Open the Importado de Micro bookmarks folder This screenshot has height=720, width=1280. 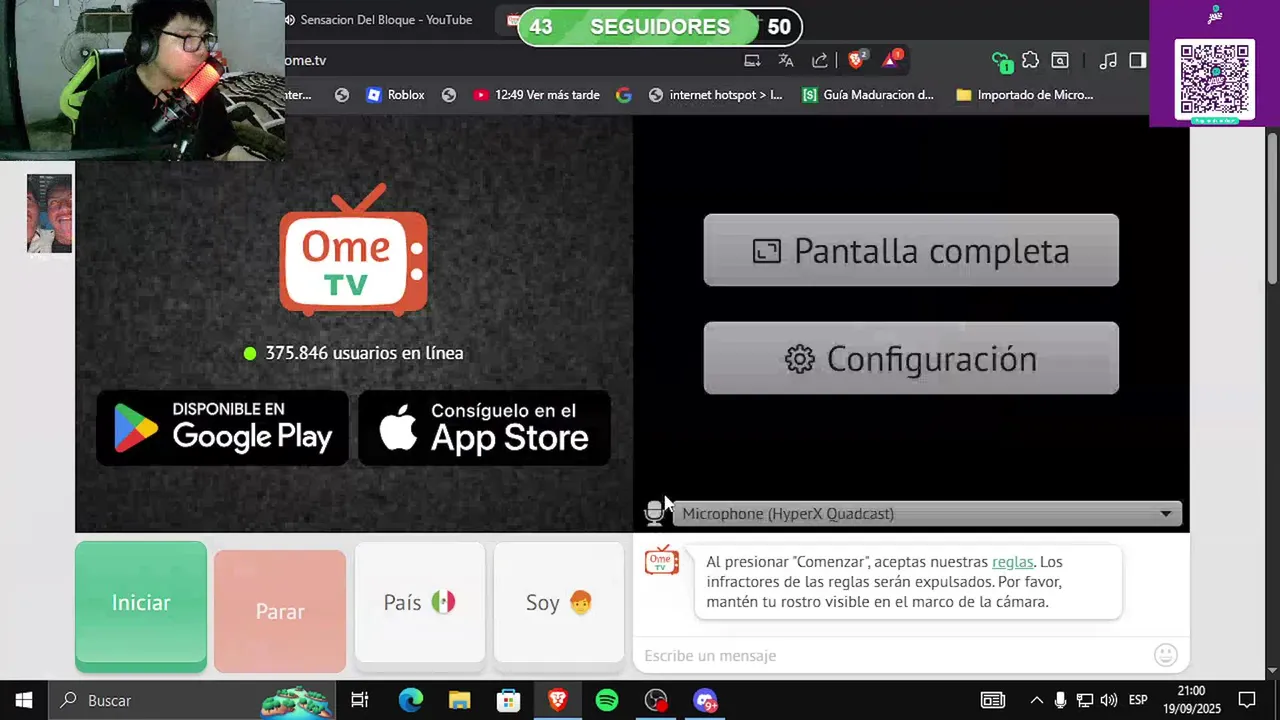click(x=1025, y=95)
